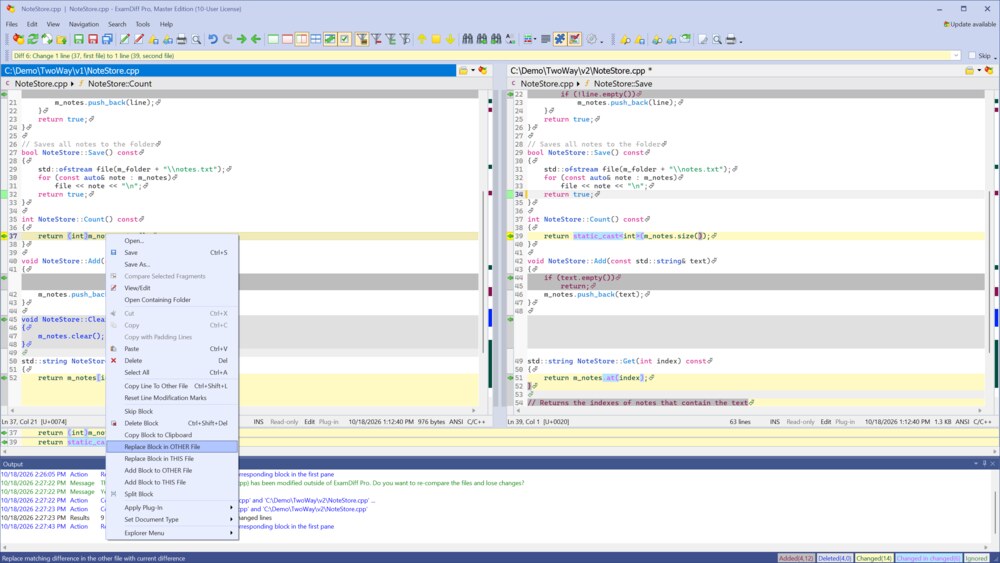The height and width of the screenshot is (563, 1000).
Task: Show only the first (green) pane
Action: point(273,40)
